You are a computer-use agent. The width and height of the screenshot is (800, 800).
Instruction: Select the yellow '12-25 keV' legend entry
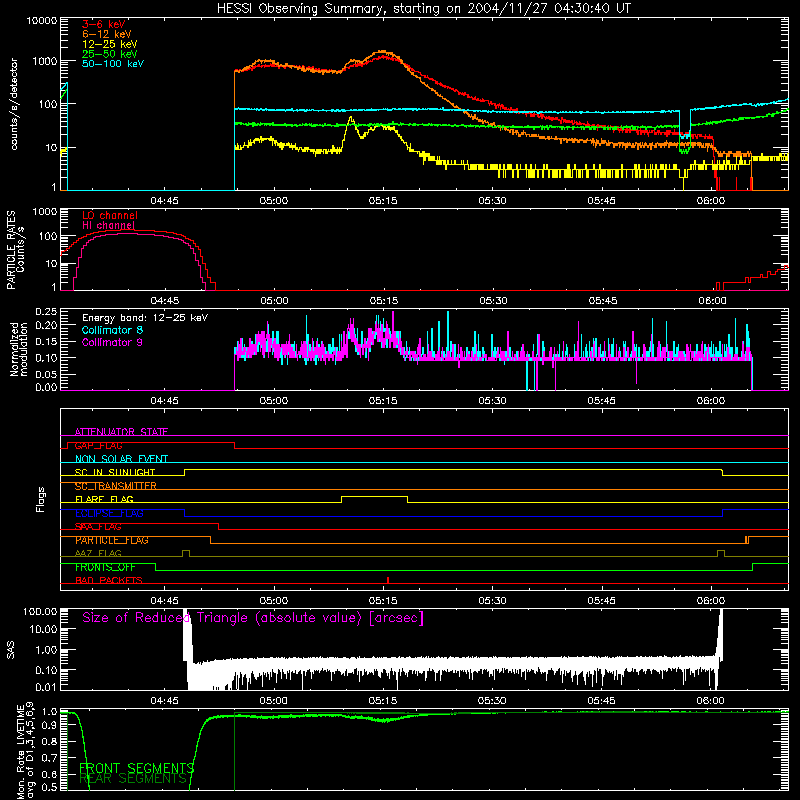[110, 44]
